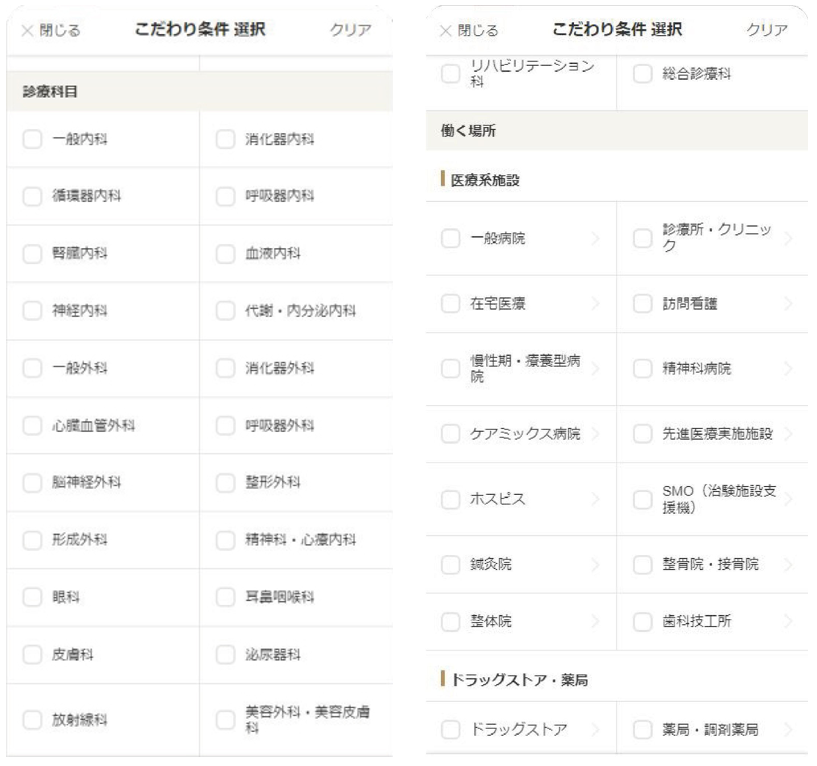Check the 一般内科 checkbox

click(x=31, y=139)
